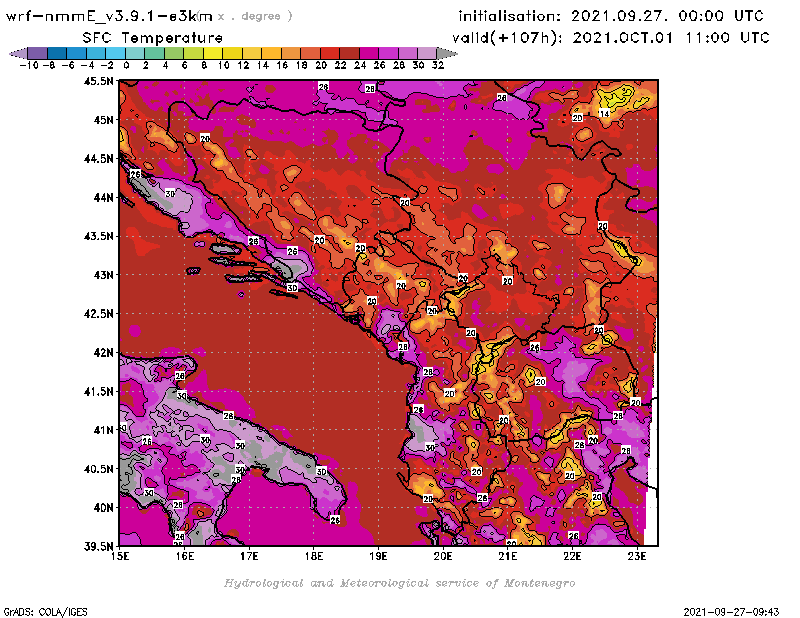800x618 pixels.
Task: Click the legend swatch between 30 and 32
Action: [427, 53]
